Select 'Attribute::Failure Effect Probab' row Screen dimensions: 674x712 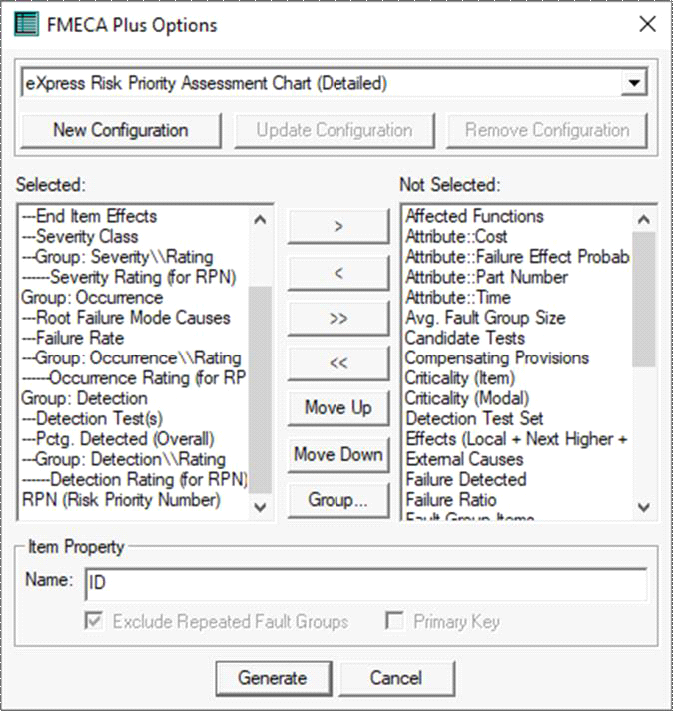(x=517, y=257)
